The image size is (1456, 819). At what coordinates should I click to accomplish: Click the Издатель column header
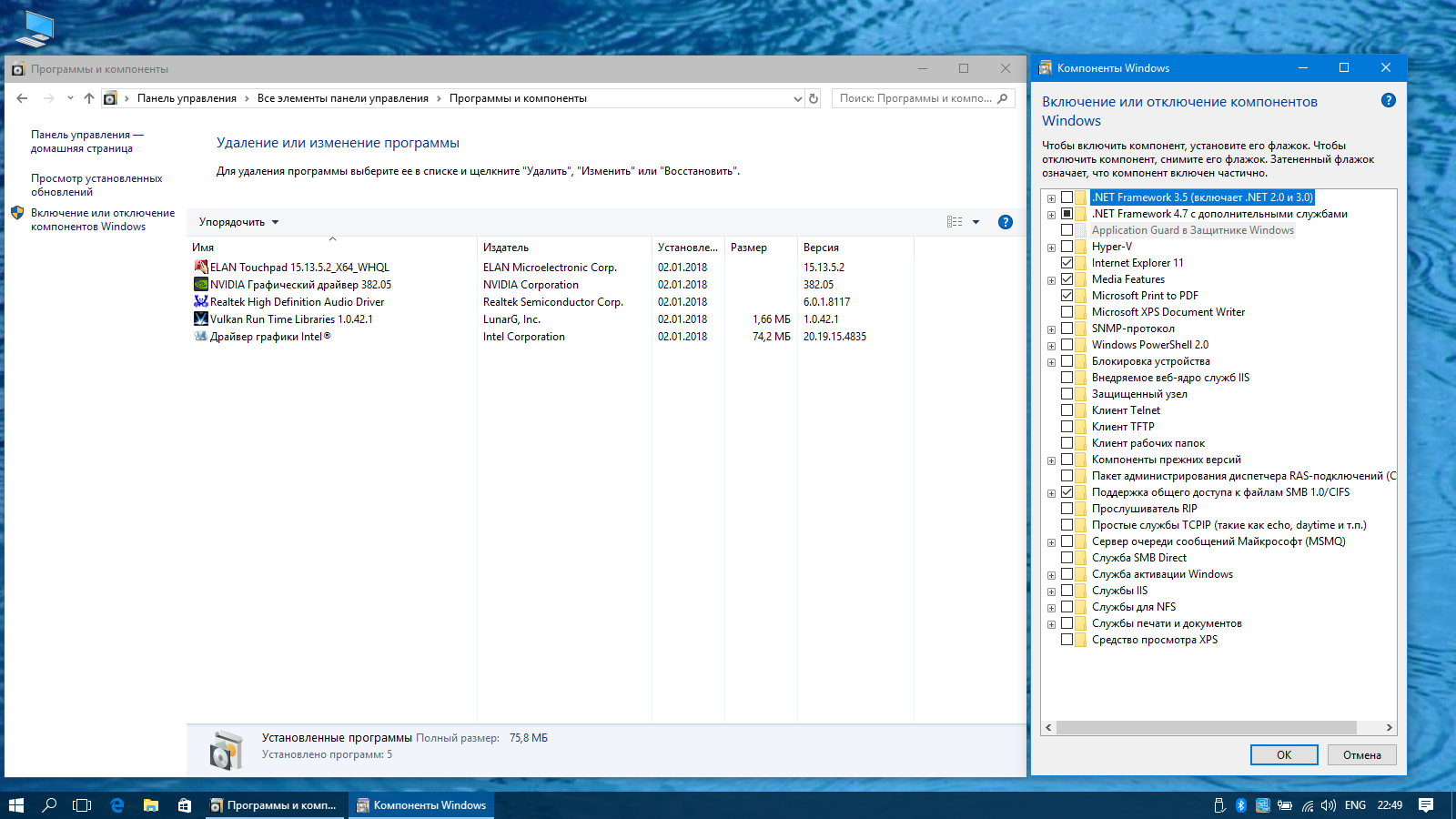pyautogui.click(x=506, y=248)
